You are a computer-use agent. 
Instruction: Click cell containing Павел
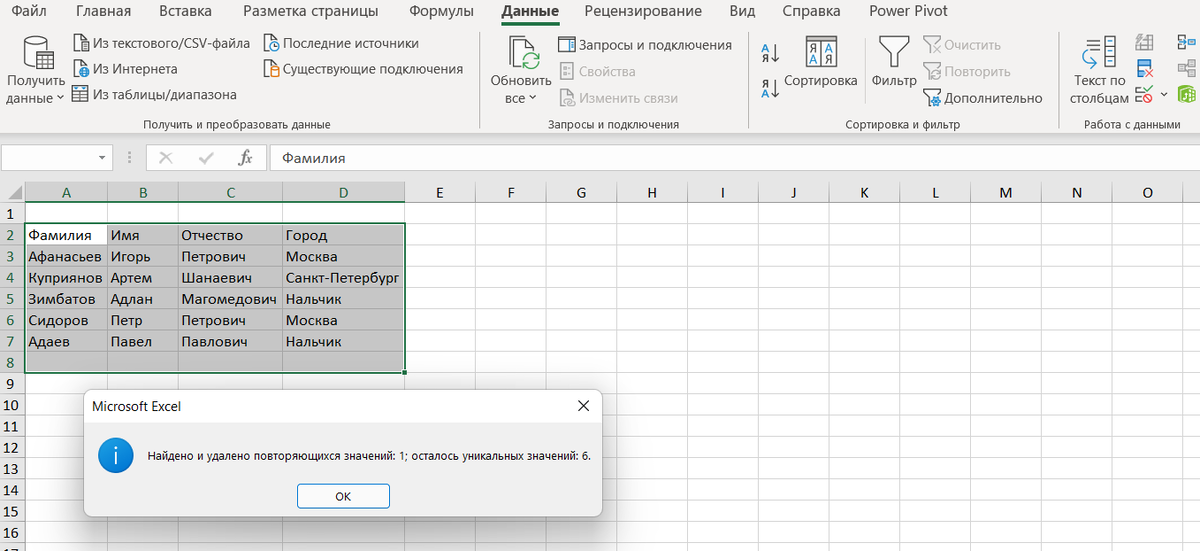(142, 341)
